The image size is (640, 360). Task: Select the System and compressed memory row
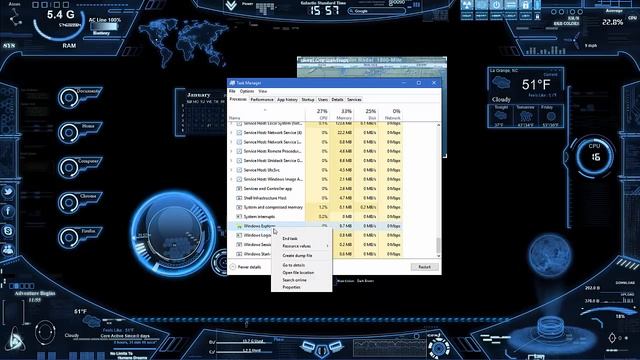pos(316,207)
